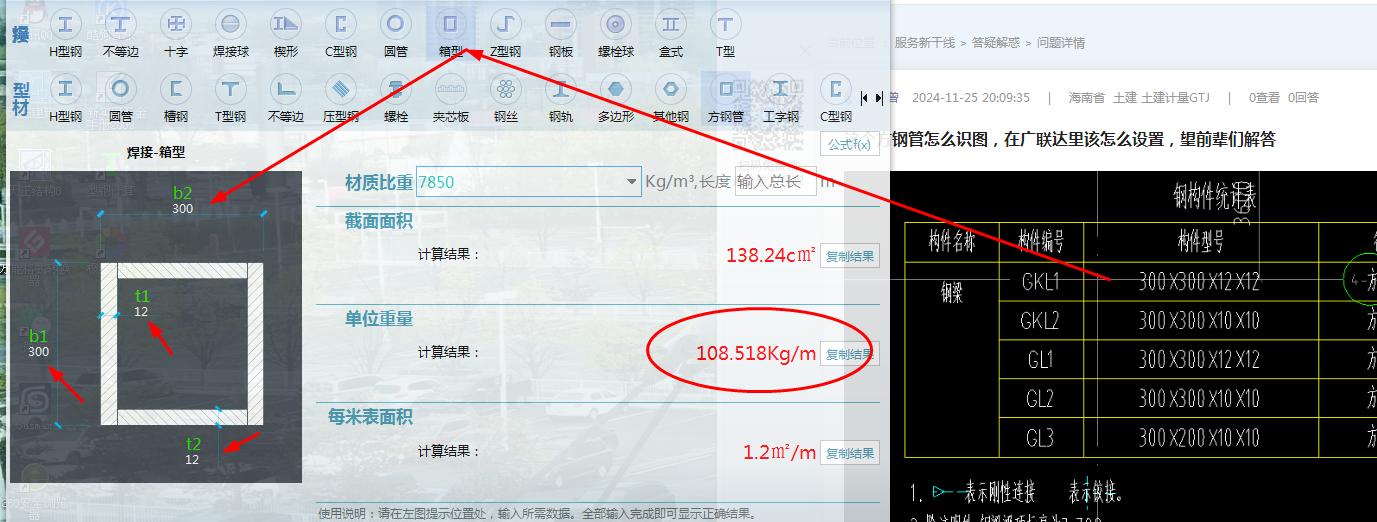This screenshot has height=522, width=1377.
Task: Page the profile icon row left
Action: click(x=865, y=98)
